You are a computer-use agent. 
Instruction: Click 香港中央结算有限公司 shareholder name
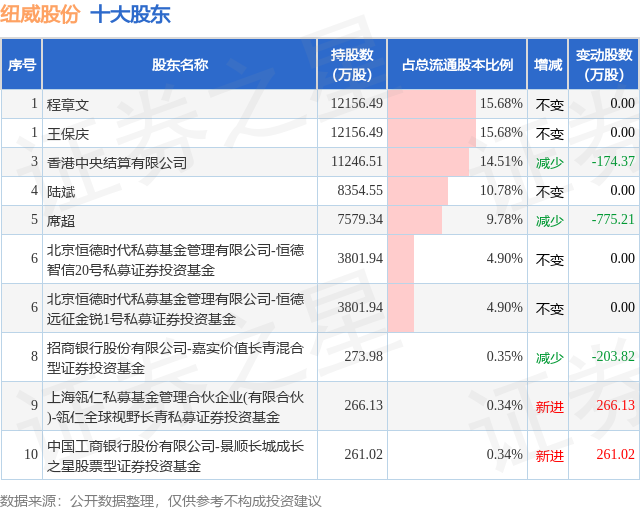click(117, 163)
